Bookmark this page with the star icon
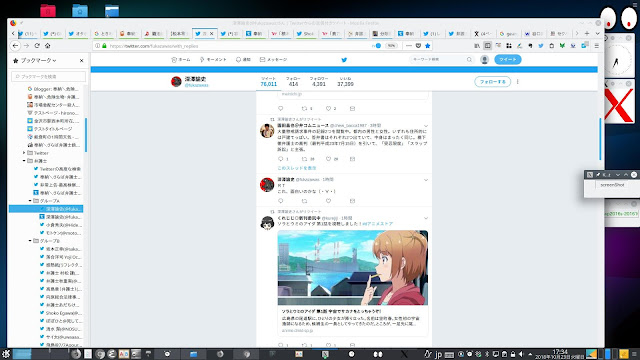640x360 pixels. (x=427, y=46)
